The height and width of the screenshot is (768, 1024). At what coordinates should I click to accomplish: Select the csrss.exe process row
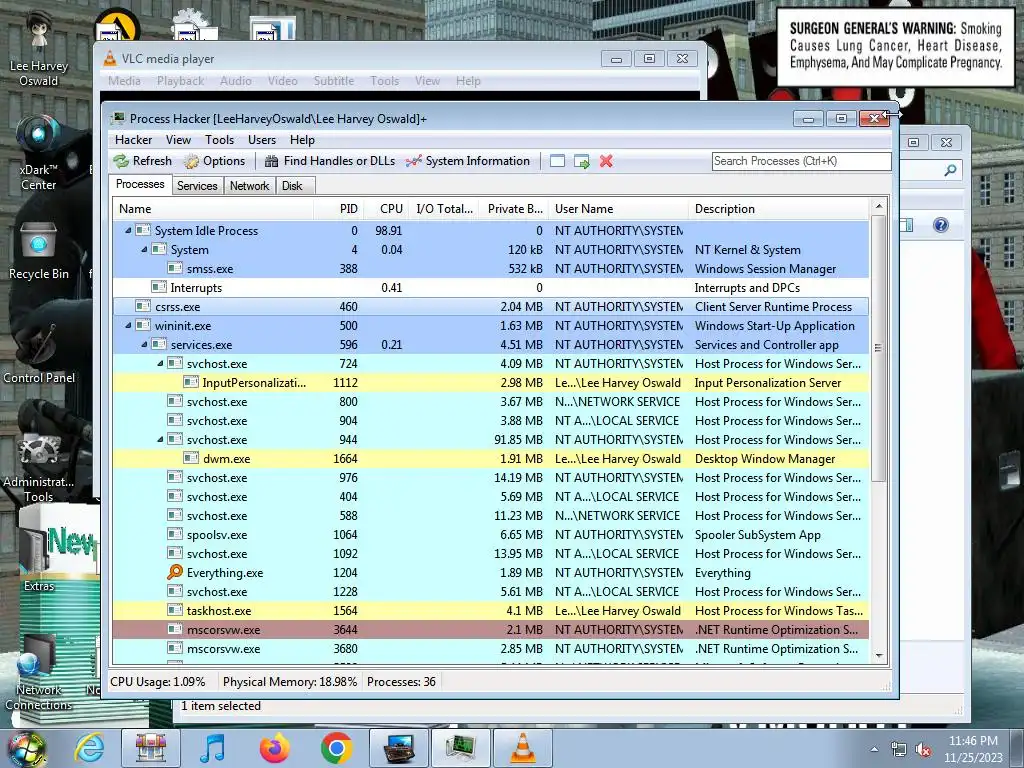(x=490, y=306)
